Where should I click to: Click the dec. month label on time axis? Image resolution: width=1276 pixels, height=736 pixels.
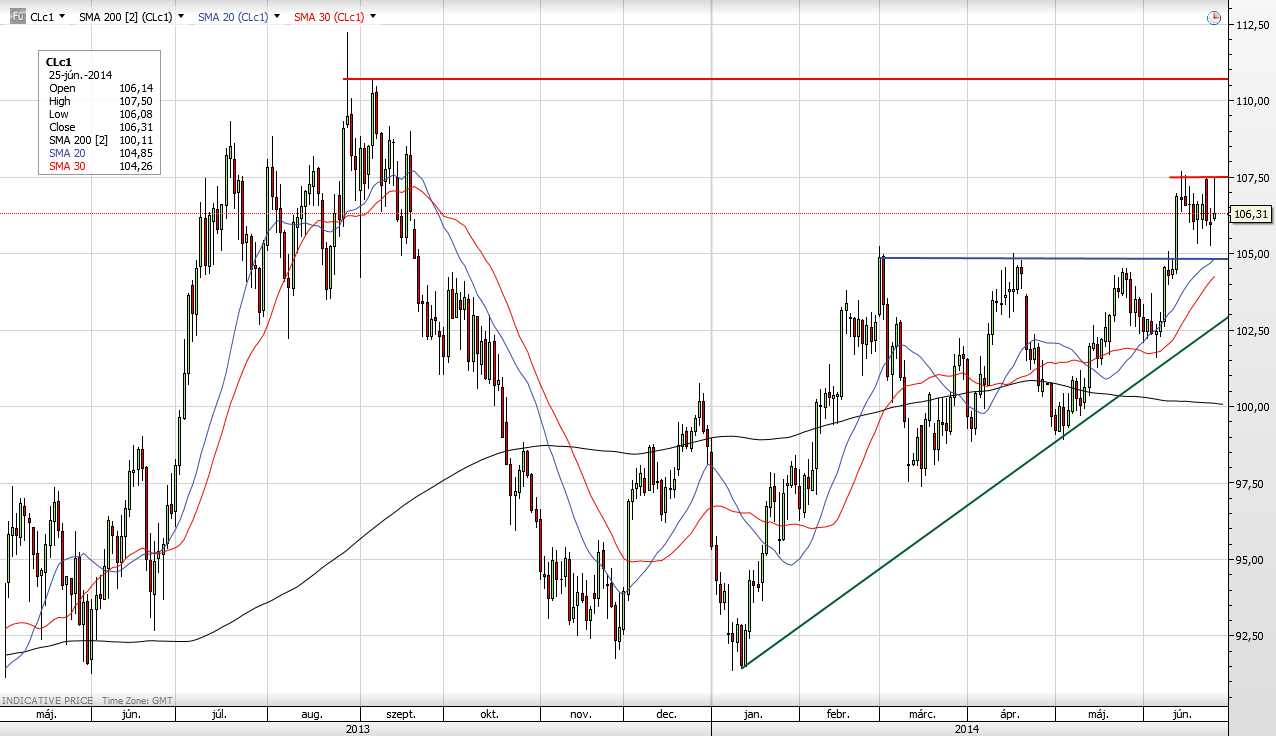pos(667,715)
